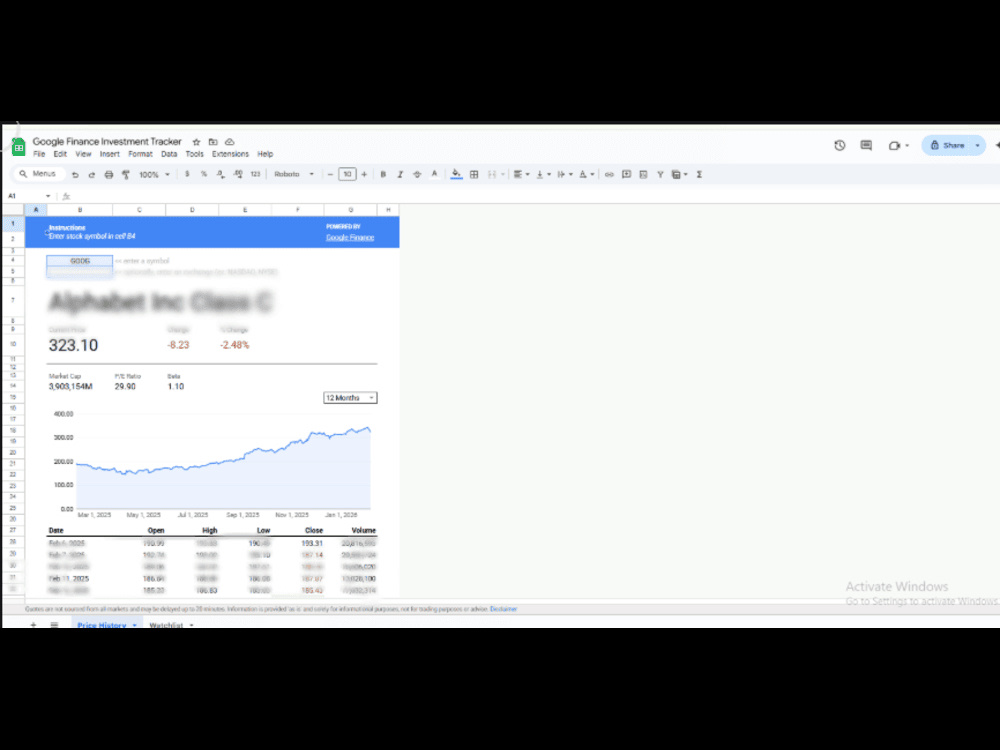Screen dimensions: 1000x750
Task: Apply currency format with dollar icon
Action: click(187, 174)
